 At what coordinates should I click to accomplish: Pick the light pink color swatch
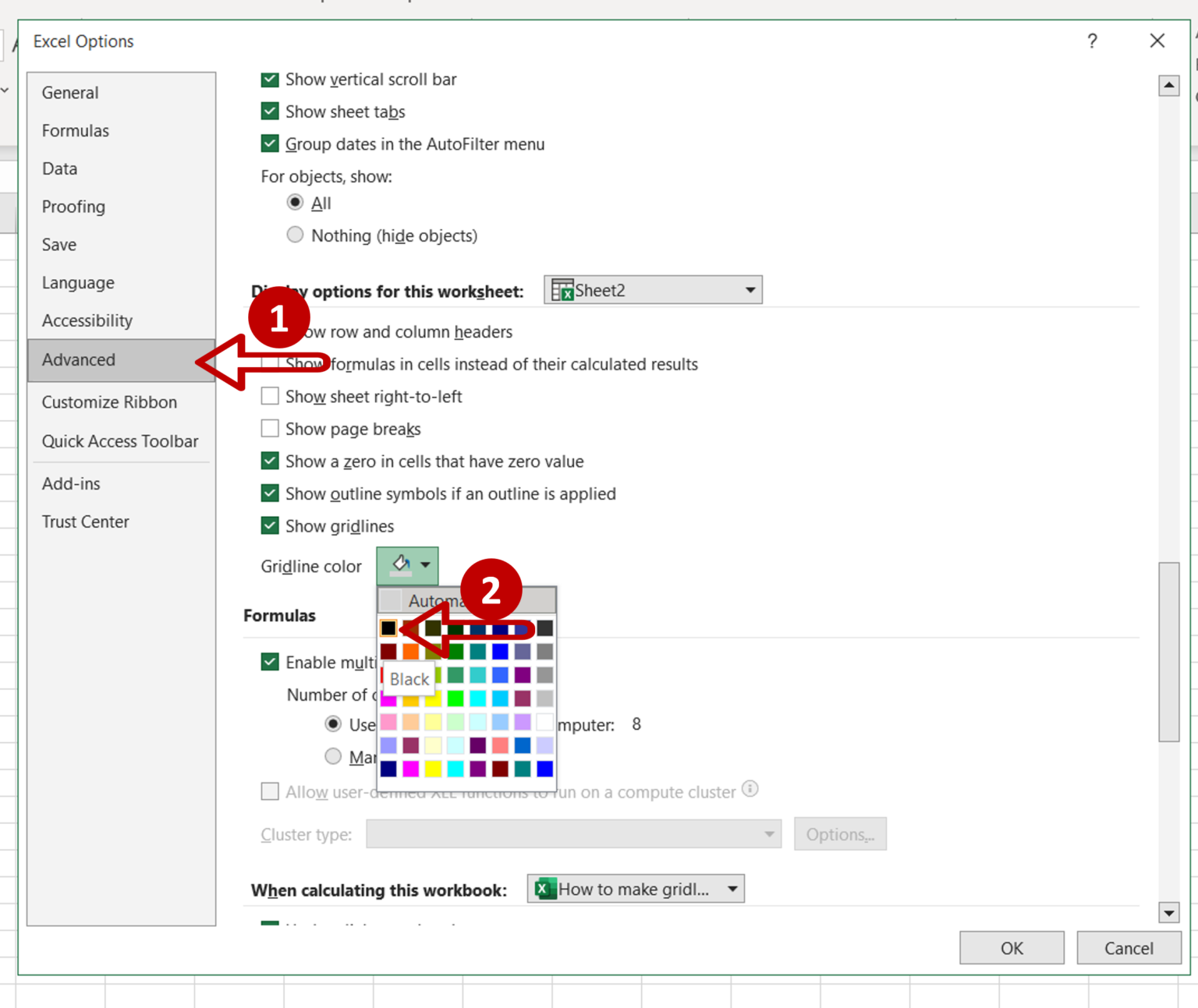388,721
